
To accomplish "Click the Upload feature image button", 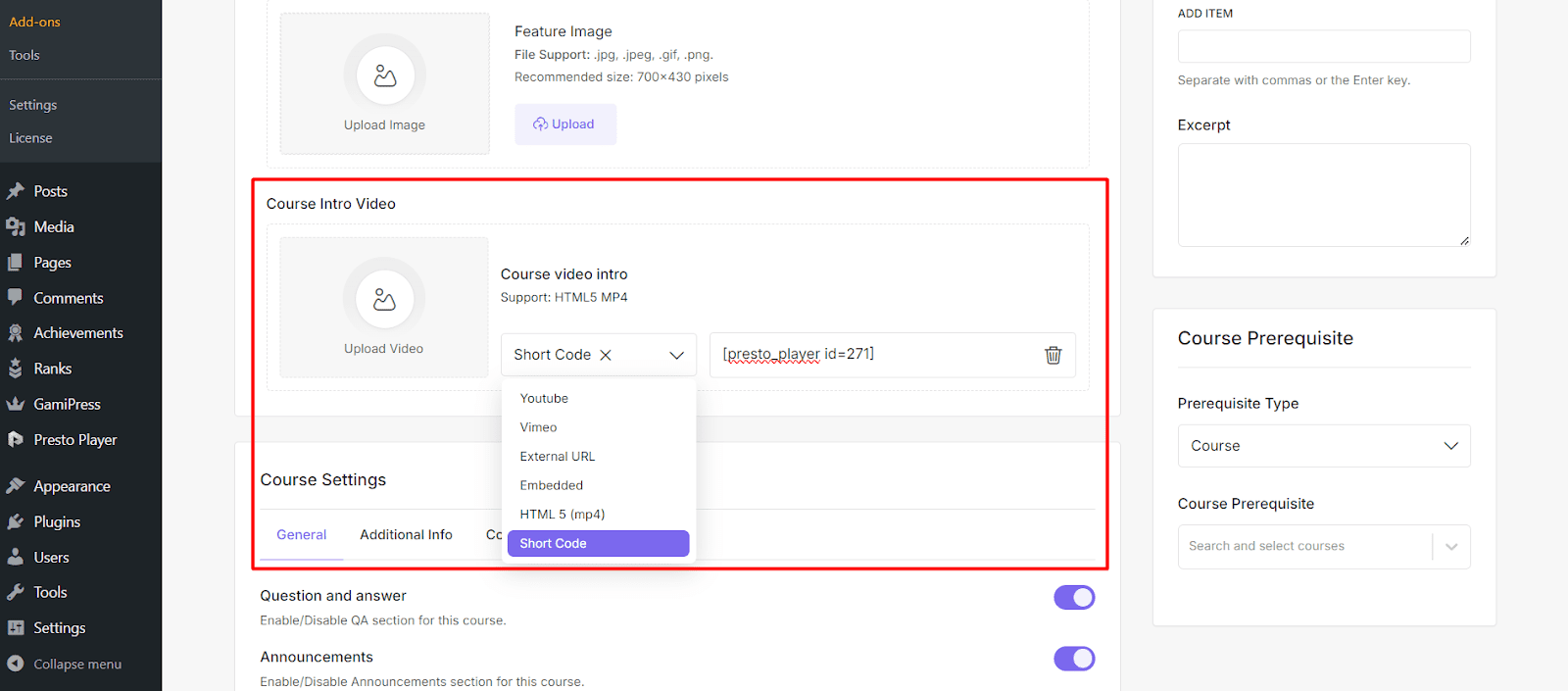I will (x=564, y=124).
